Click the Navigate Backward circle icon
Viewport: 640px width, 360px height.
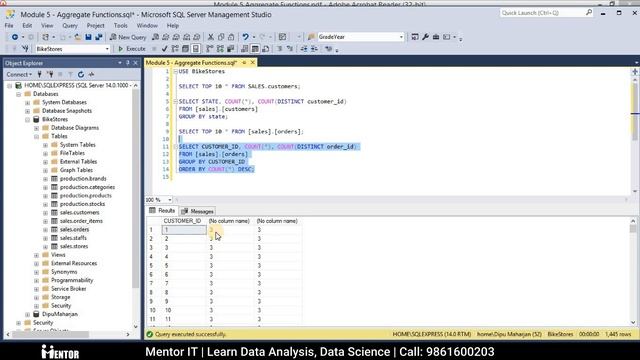tap(15, 37)
